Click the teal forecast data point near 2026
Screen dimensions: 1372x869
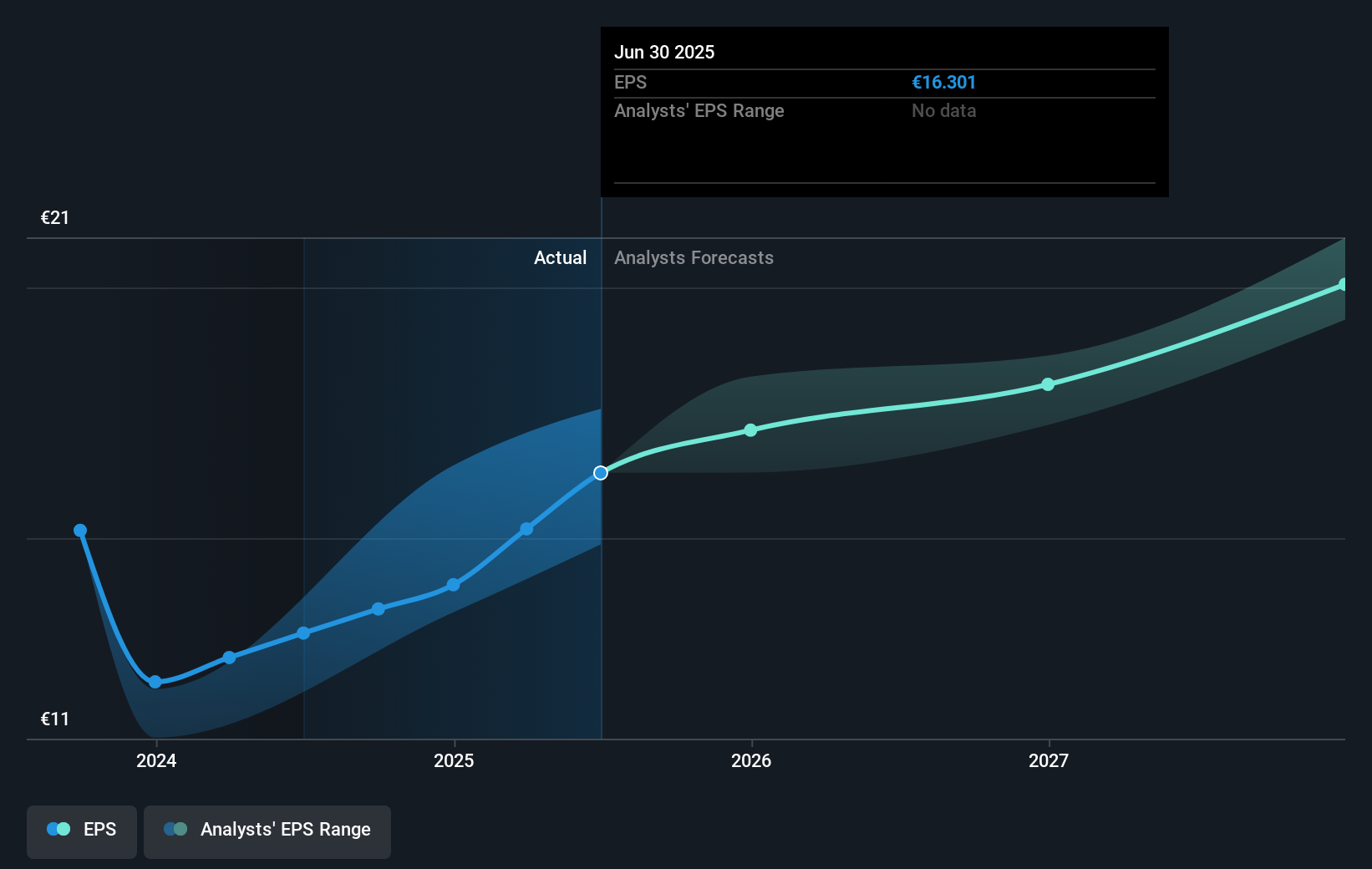750,430
